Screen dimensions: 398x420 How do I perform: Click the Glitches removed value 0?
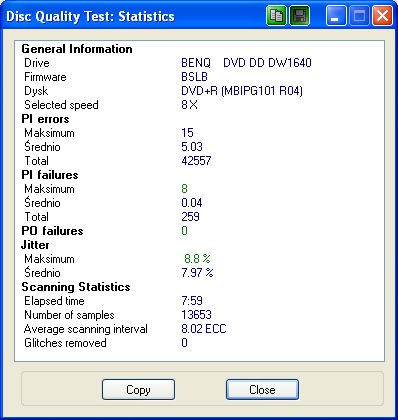click(x=184, y=343)
